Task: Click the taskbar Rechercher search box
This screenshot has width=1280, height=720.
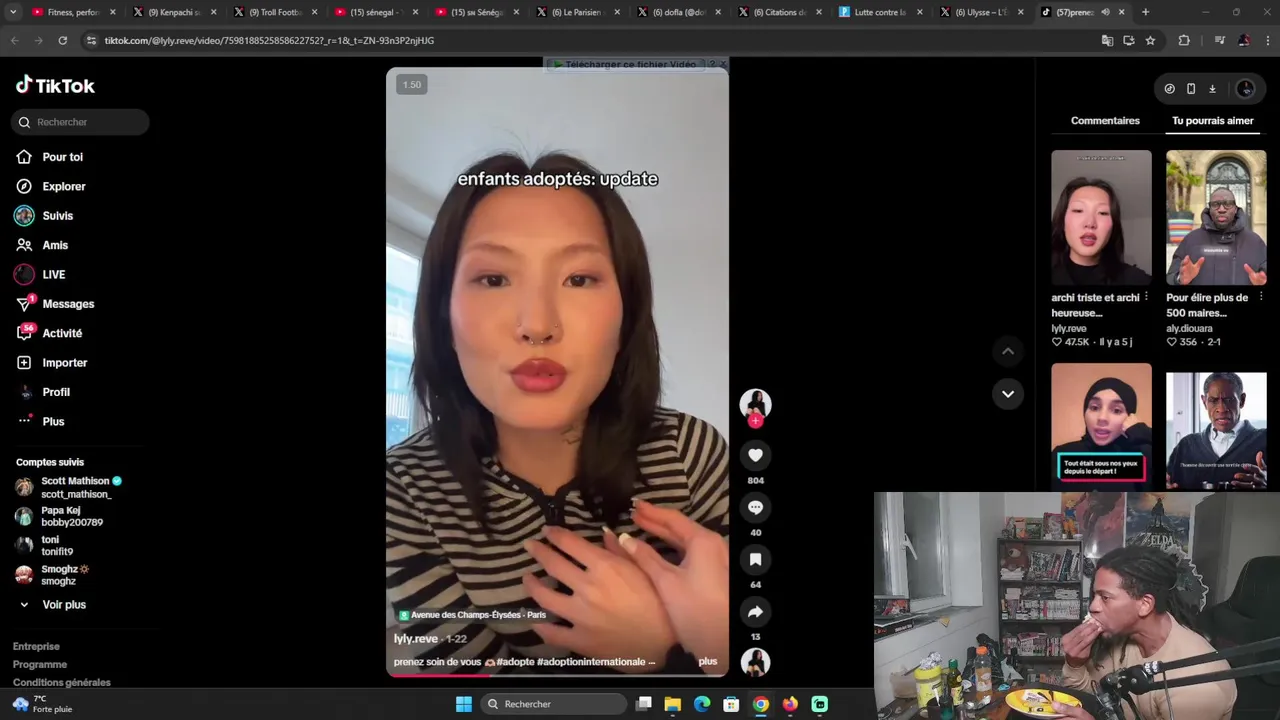Action: click(553, 704)
